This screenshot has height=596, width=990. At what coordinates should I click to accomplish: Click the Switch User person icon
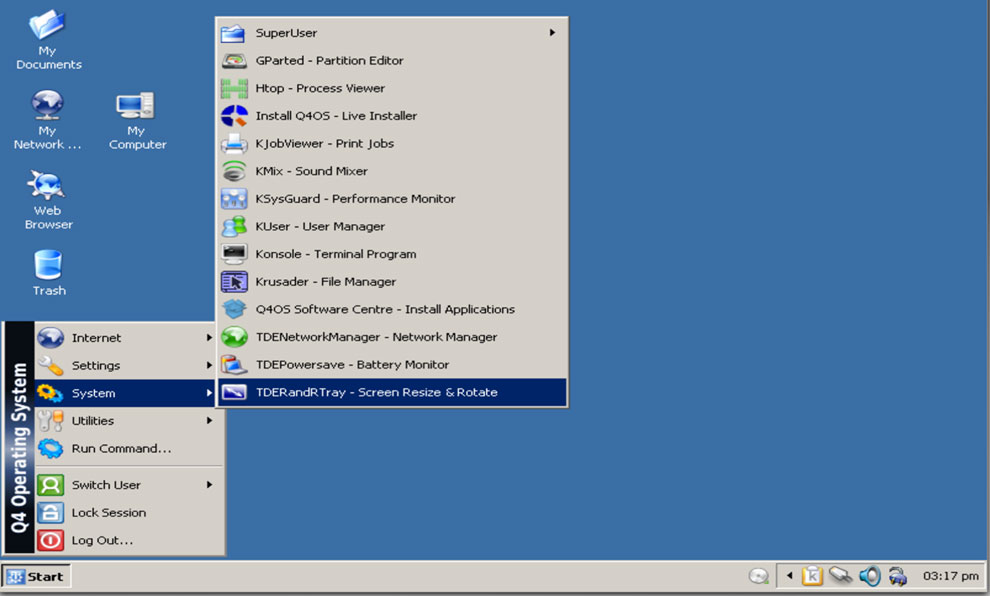pyautogui.click(x=51, y=486)
